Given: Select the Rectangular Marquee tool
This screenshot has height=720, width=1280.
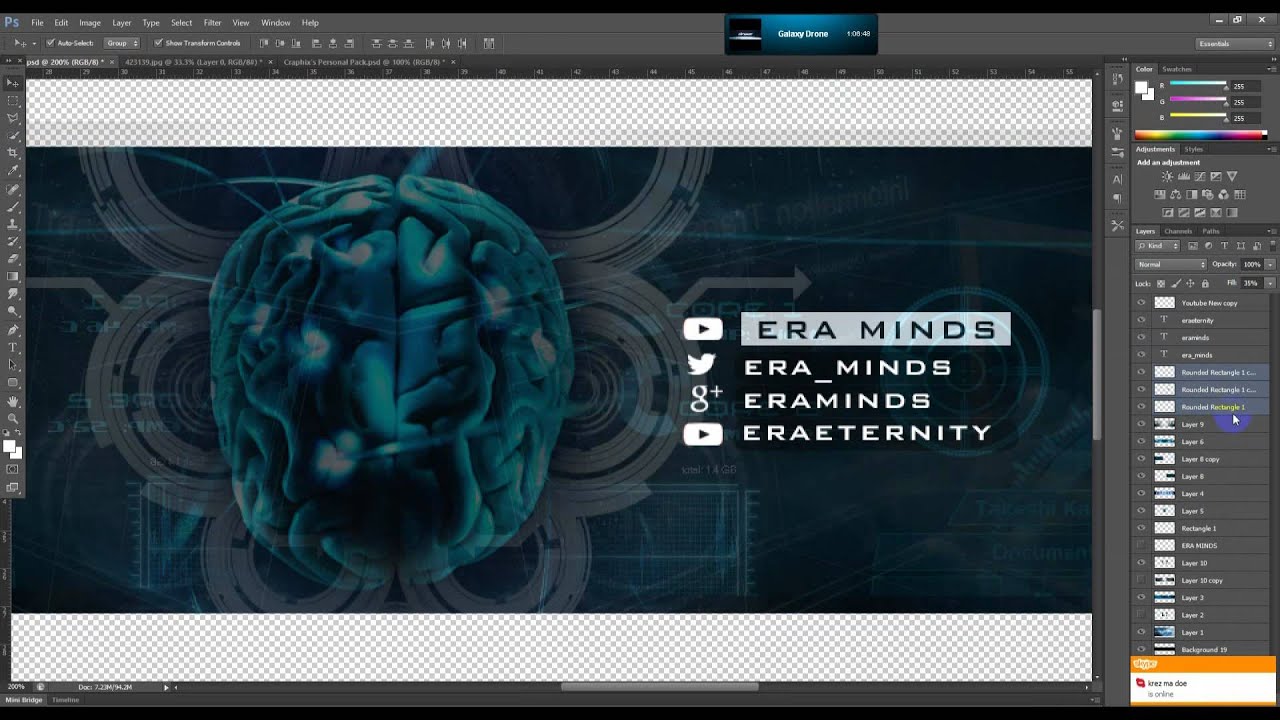Looking at the screenshot, I should click(x=13, y=101).
